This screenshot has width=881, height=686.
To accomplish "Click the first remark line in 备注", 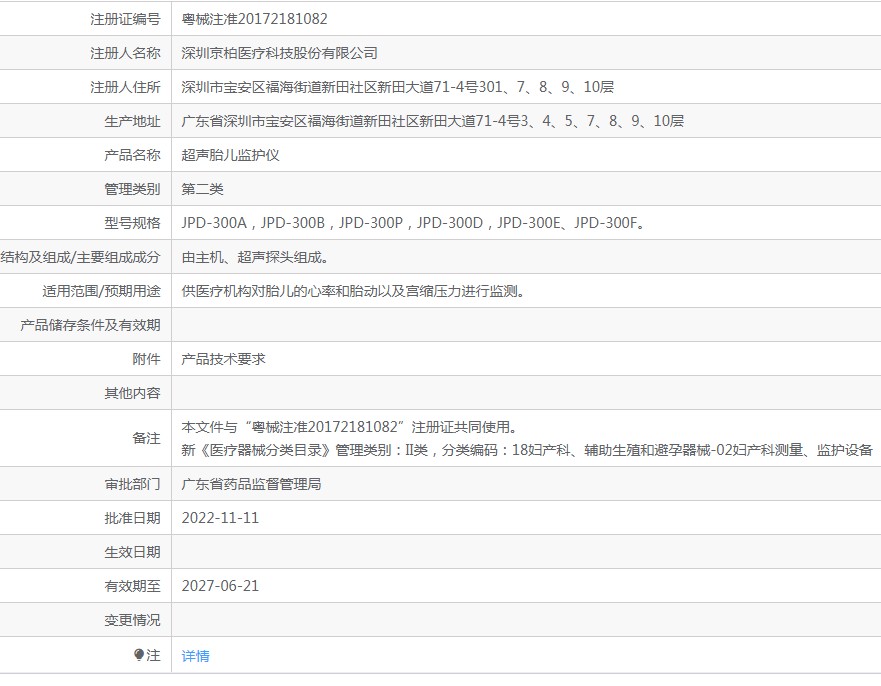I will [349, 427].
